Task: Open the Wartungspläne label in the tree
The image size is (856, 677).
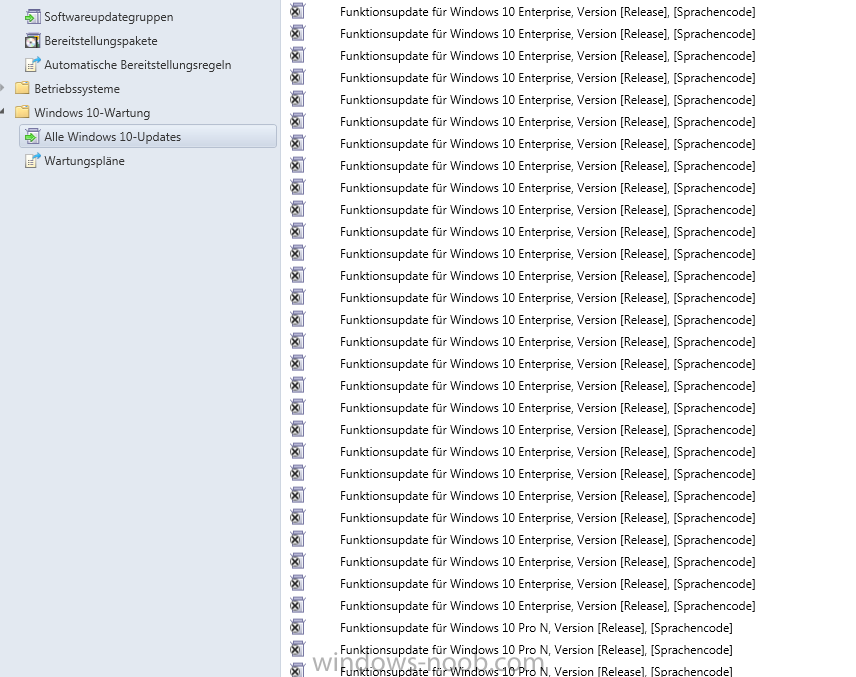Action: (x=85, y=161)
